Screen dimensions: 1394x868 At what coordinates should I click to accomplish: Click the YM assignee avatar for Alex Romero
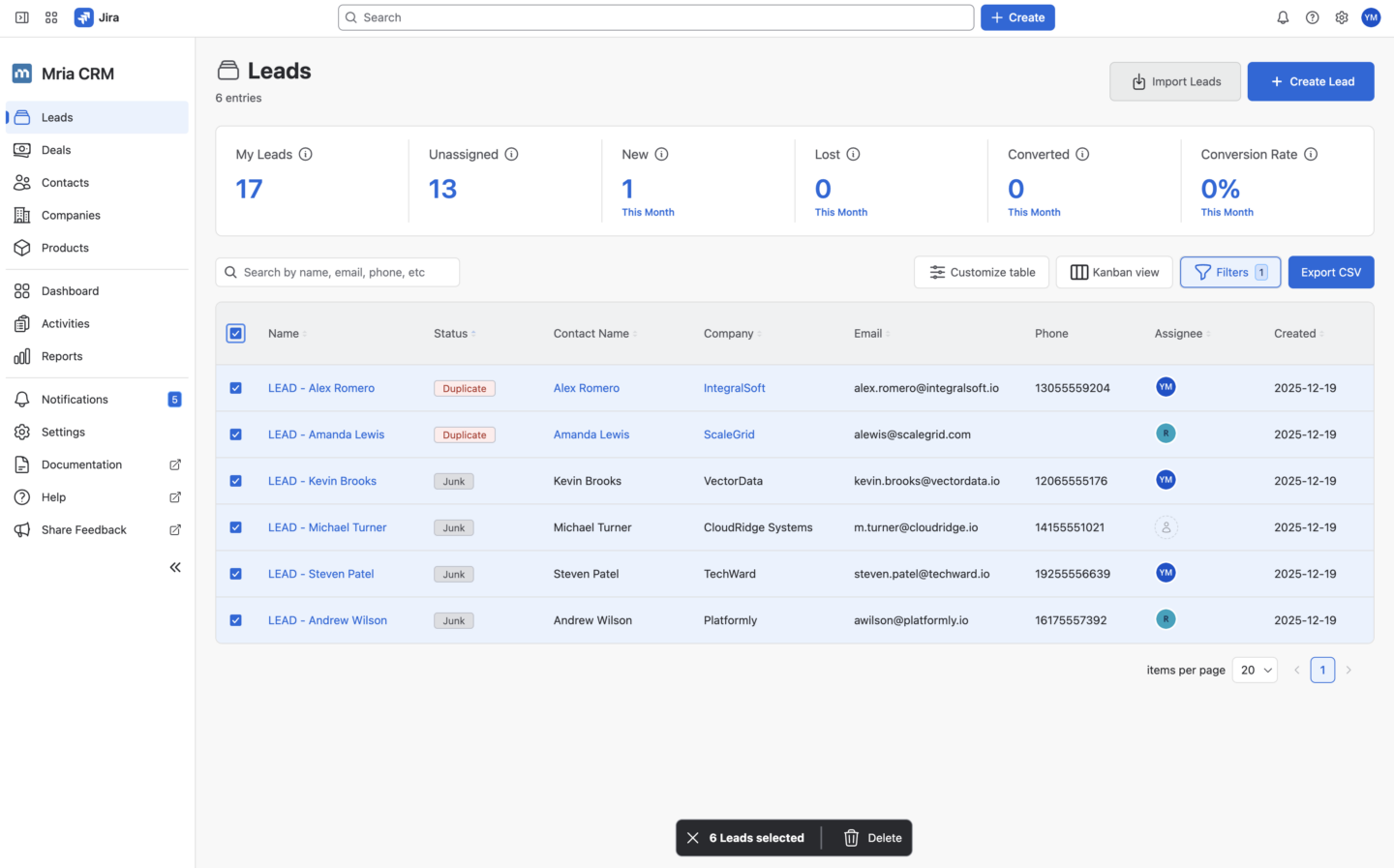tap(1166, 387)
